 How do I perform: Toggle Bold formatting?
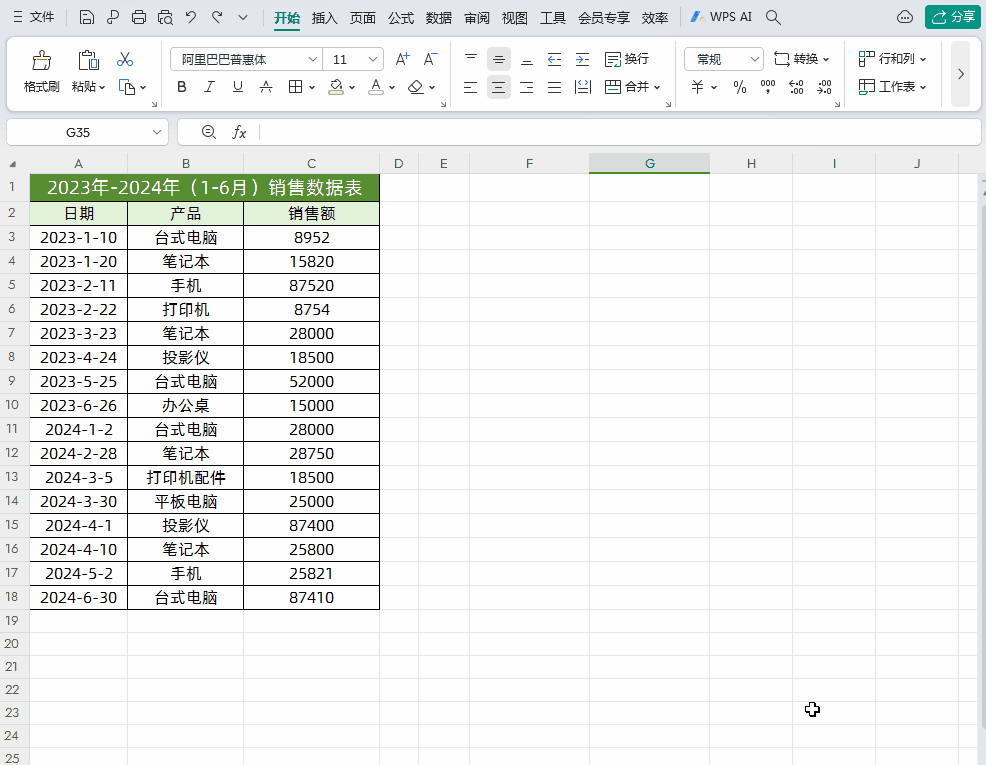click(x=182, y=88)
